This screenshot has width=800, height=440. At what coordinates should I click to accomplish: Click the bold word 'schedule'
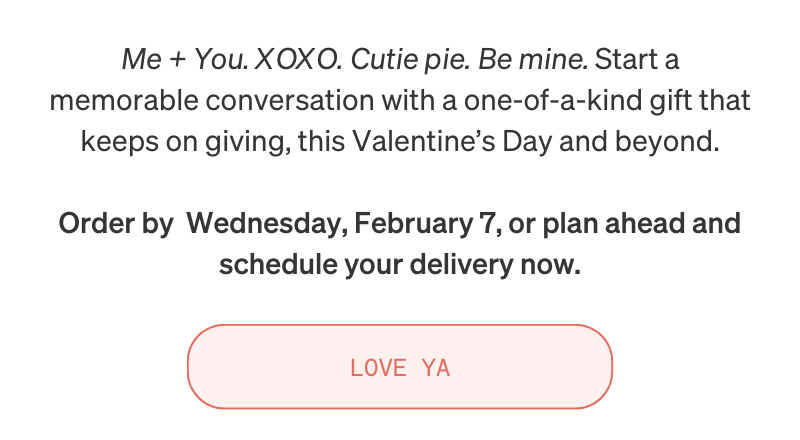278,264
